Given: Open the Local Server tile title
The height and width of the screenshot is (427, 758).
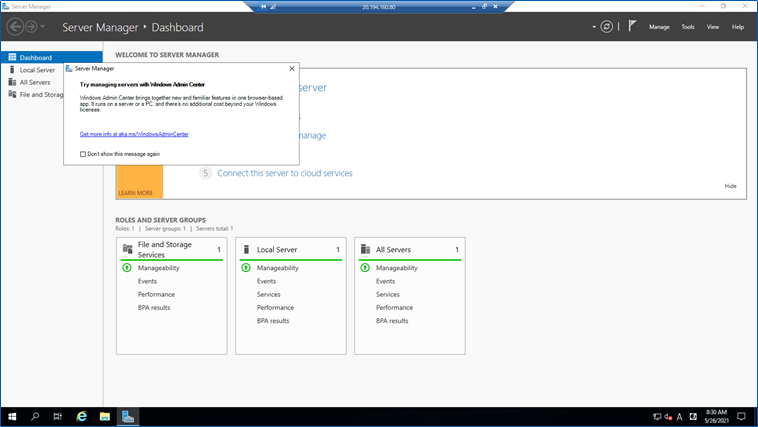Looking at the screenshot, I should [277, 250].
